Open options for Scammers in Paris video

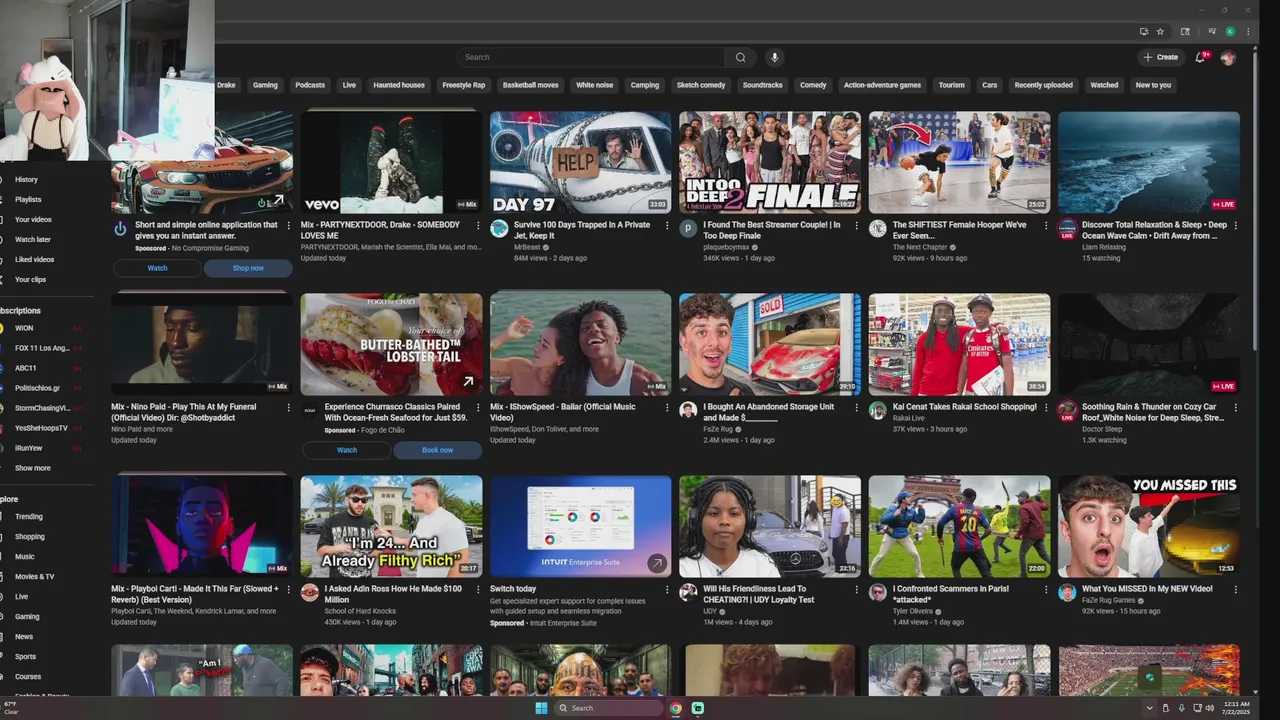pos(1045,590)
